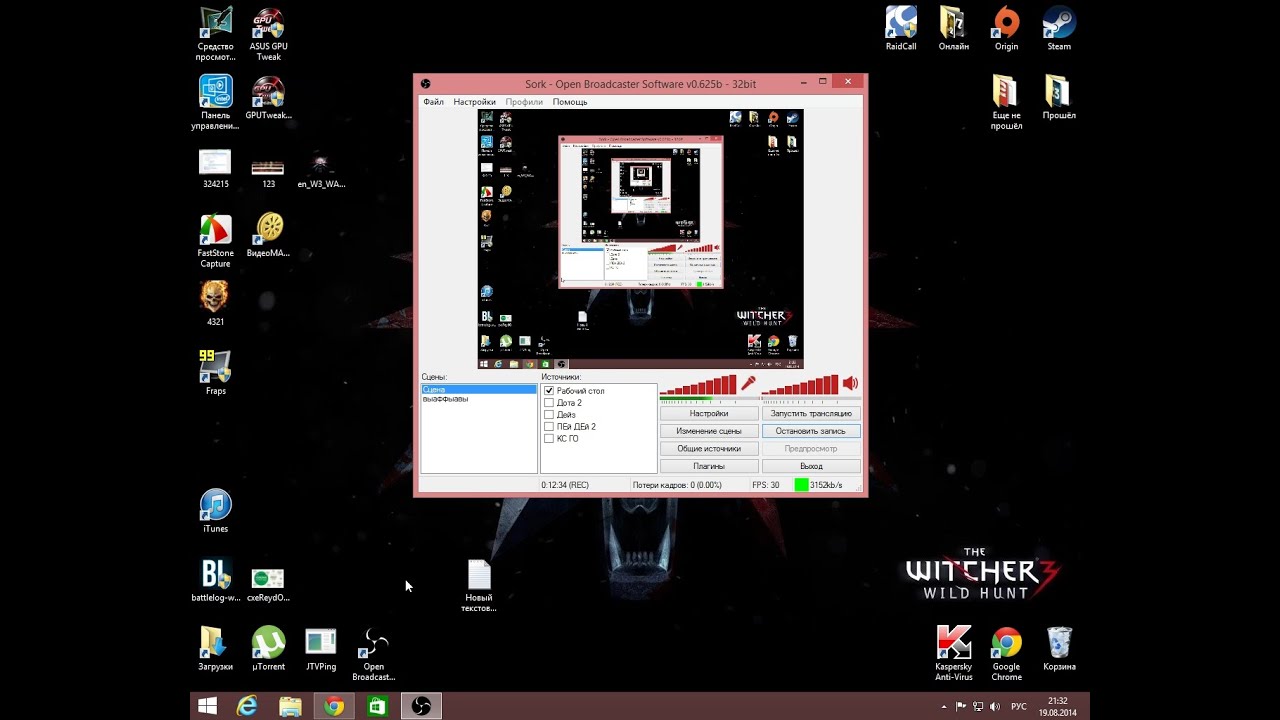This screenshot has width=1280, height=720.
Task: Open ASUS GPU Tweak desktop shortcut
Action: tap(268, 33)
